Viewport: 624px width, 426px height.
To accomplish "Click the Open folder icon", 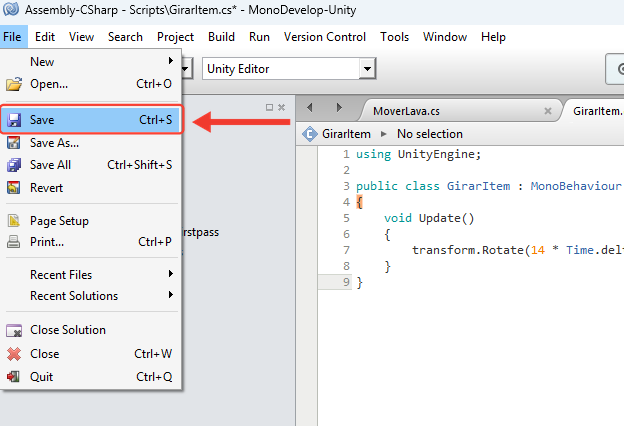I will tap(14, 84).
